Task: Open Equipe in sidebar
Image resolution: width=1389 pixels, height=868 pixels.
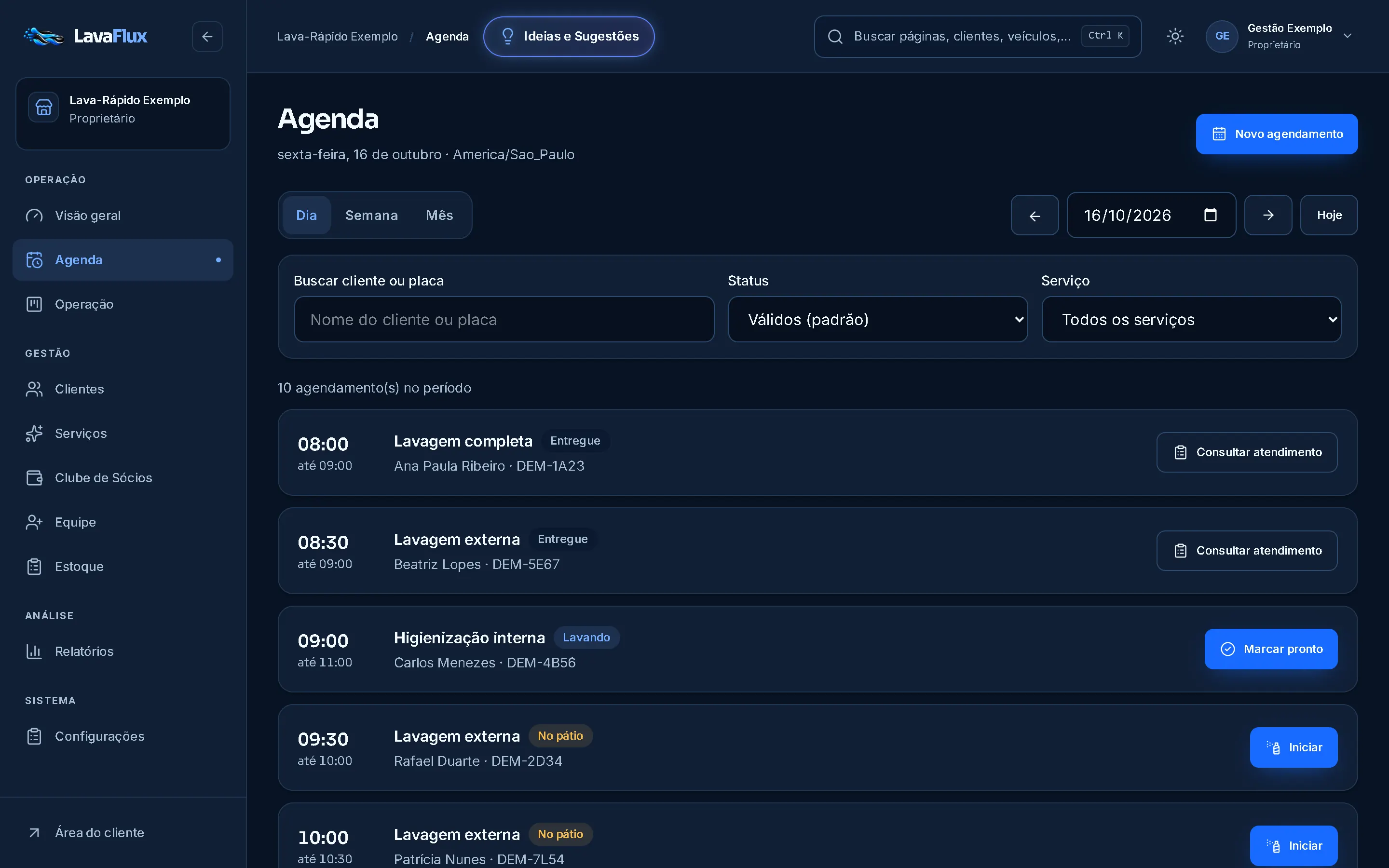Action: 123,522
